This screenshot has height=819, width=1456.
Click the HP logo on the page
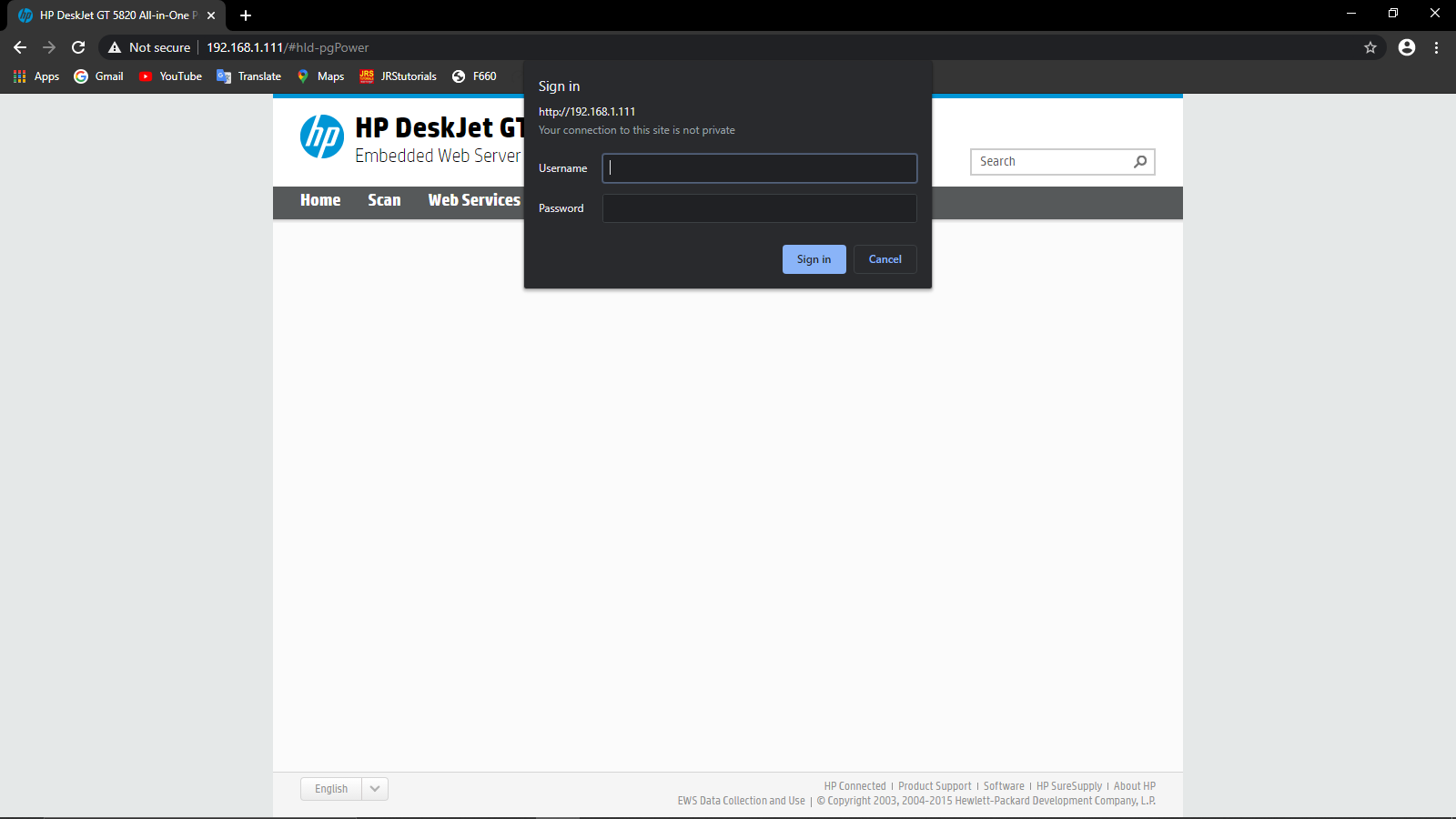(x=320, y=136)
